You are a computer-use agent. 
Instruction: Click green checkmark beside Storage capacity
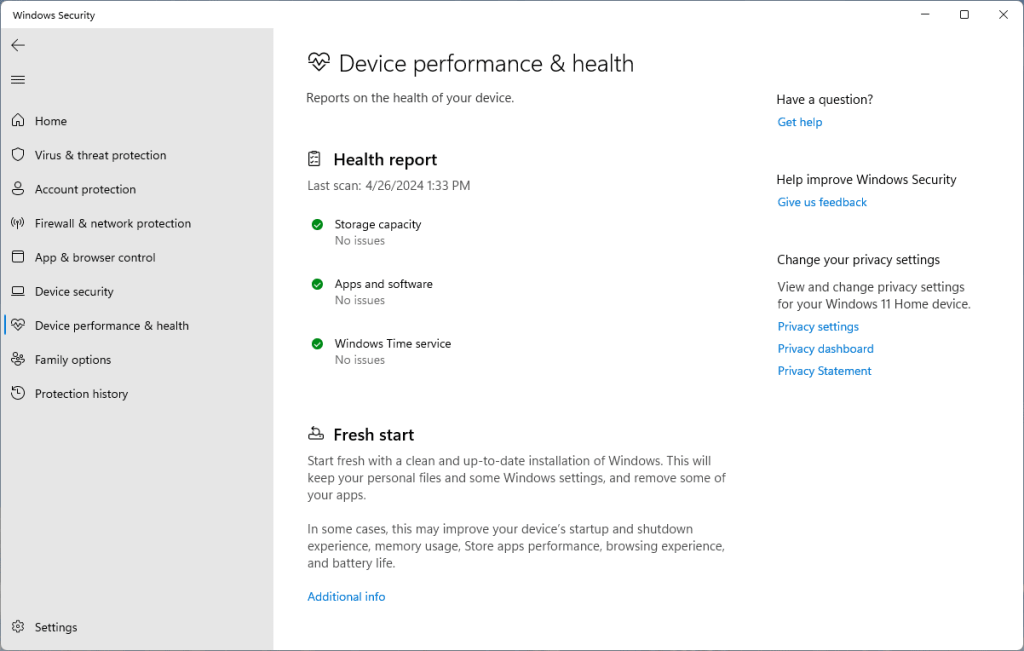317,225
